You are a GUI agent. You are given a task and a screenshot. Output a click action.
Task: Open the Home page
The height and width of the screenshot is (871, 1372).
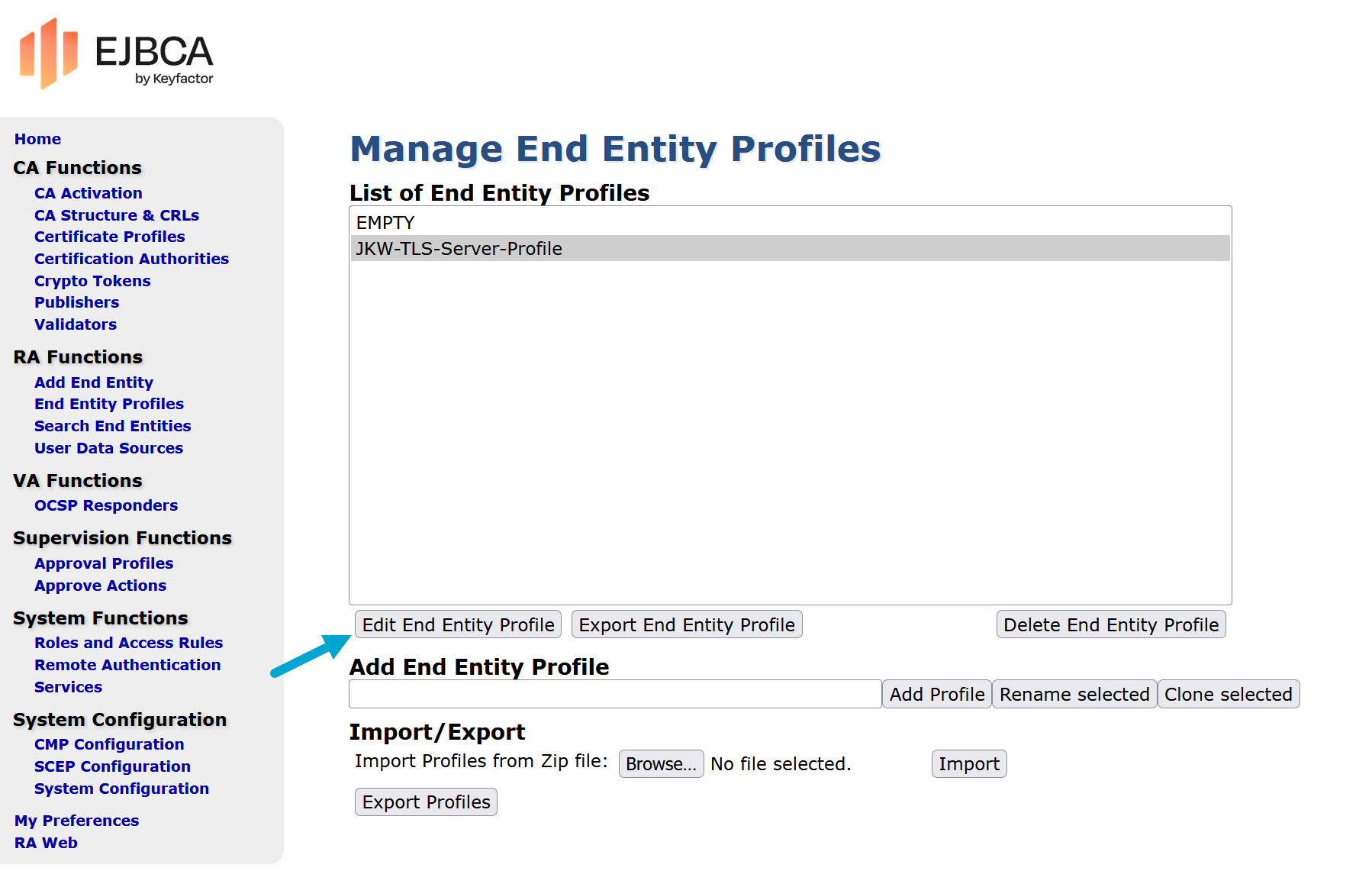37,138
